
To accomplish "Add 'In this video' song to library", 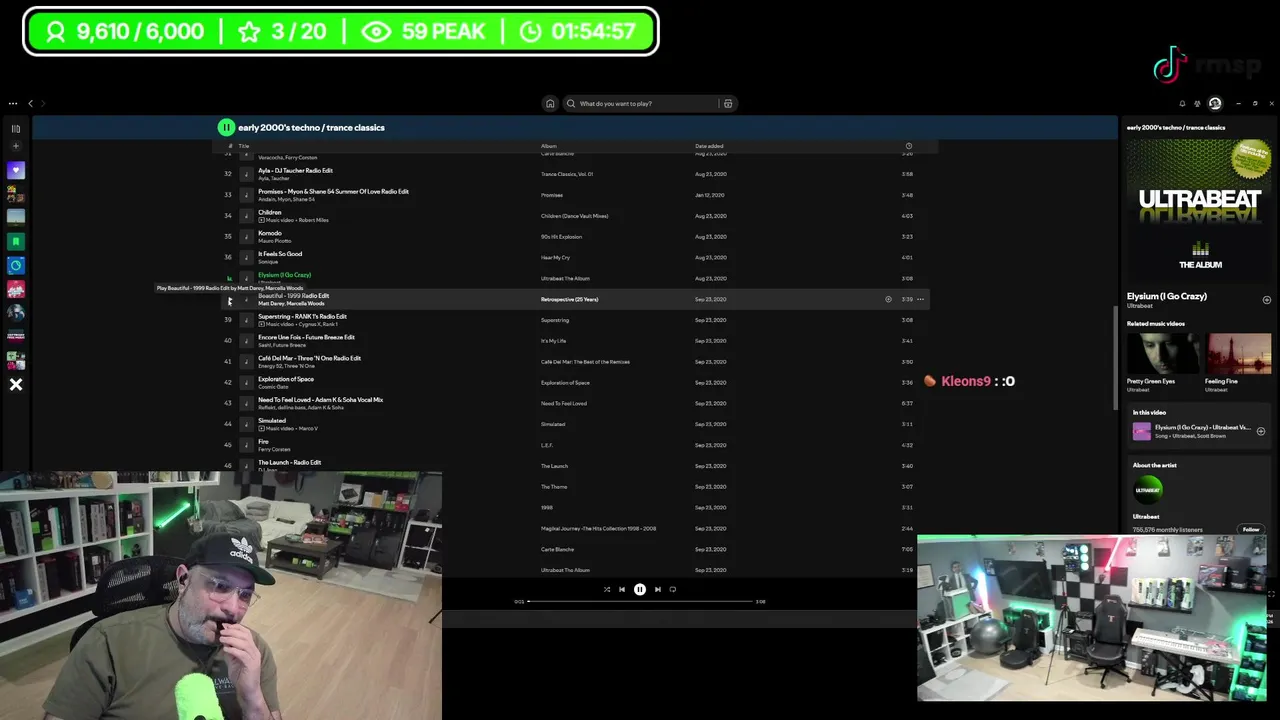I will (1260, 431).
